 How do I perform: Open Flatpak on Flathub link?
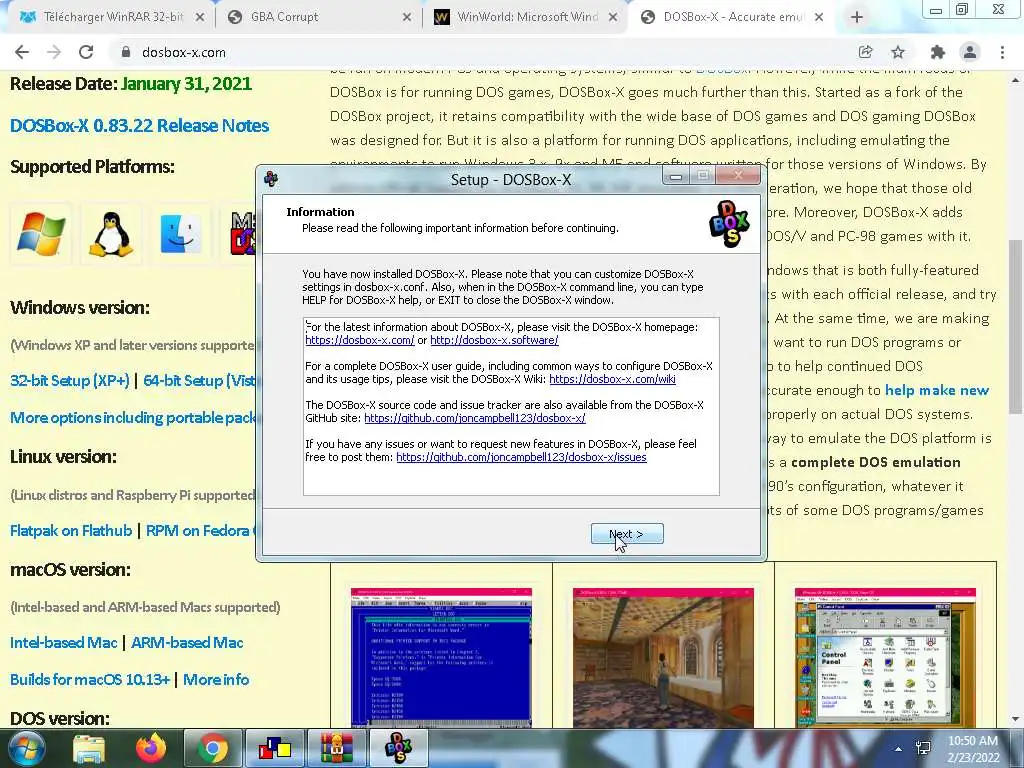[71, 530]
